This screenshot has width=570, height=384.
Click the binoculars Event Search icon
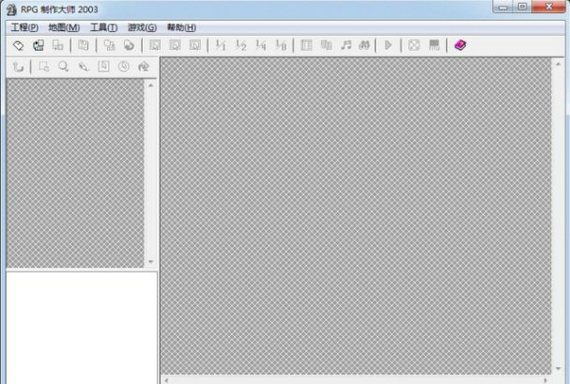click(364, 45)
